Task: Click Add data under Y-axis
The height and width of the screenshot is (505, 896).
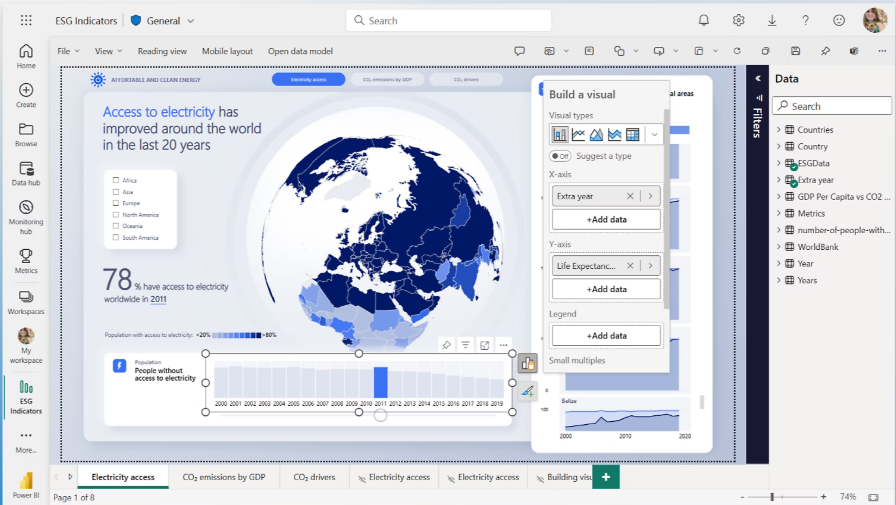Action: [606, 289]
